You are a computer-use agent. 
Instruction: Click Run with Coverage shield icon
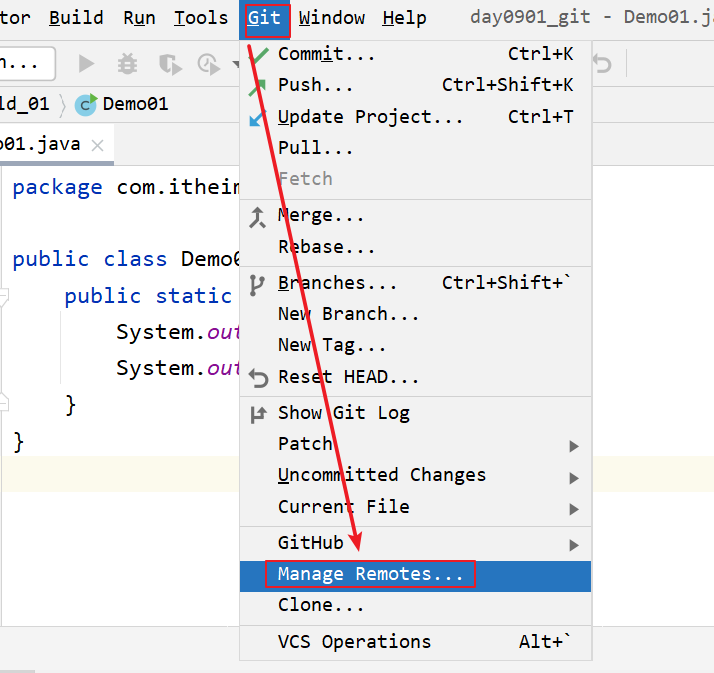click(168, 64)
